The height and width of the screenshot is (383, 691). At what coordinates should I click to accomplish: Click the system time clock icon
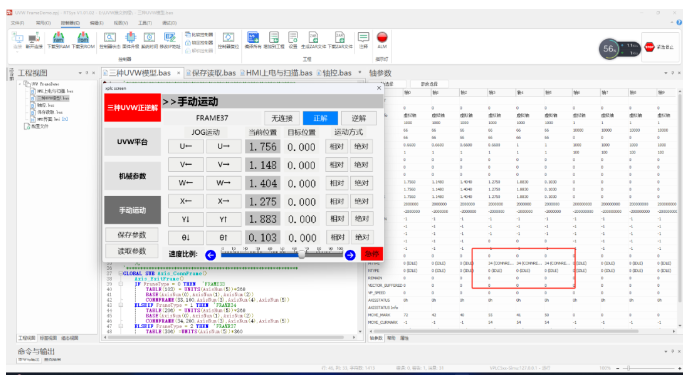point(149,38)
